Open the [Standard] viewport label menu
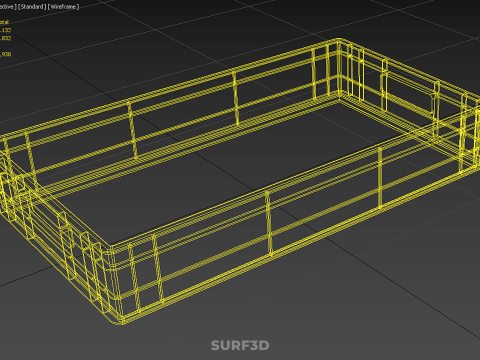480x360 pixels. 32,7
